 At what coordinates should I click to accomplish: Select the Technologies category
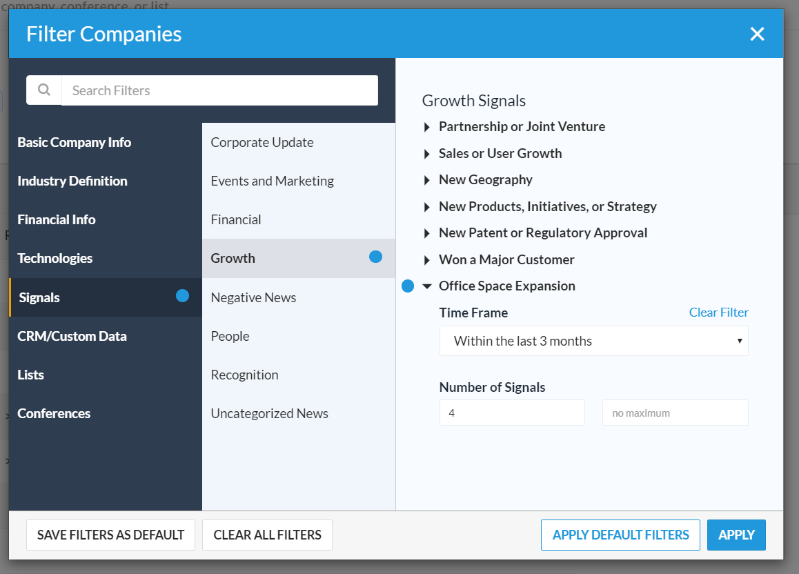(55, 258)
